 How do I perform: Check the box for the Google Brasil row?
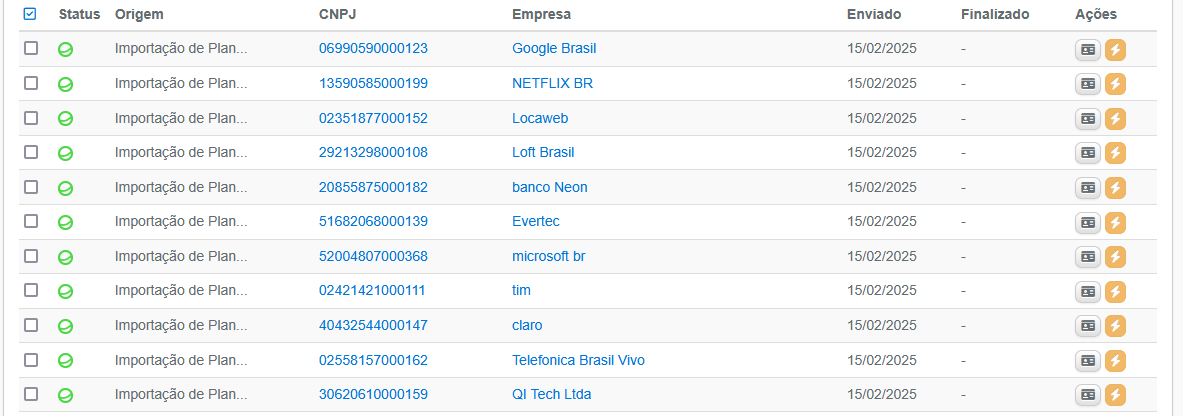coord(31,48)
